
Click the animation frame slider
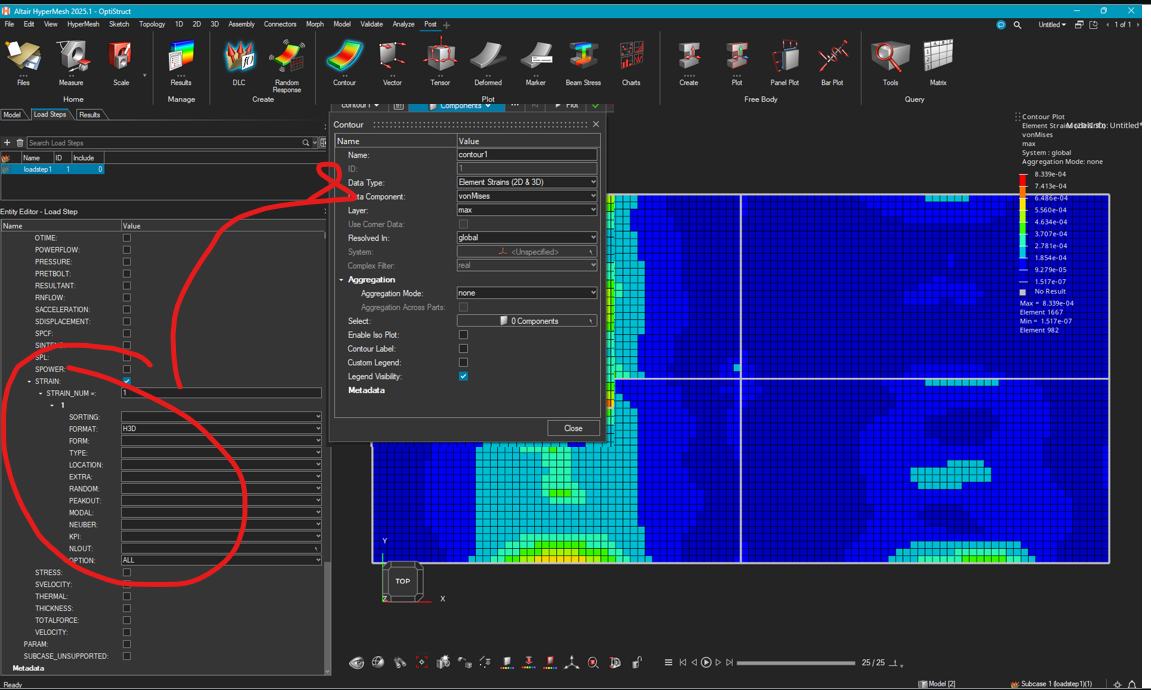point(796,663)
